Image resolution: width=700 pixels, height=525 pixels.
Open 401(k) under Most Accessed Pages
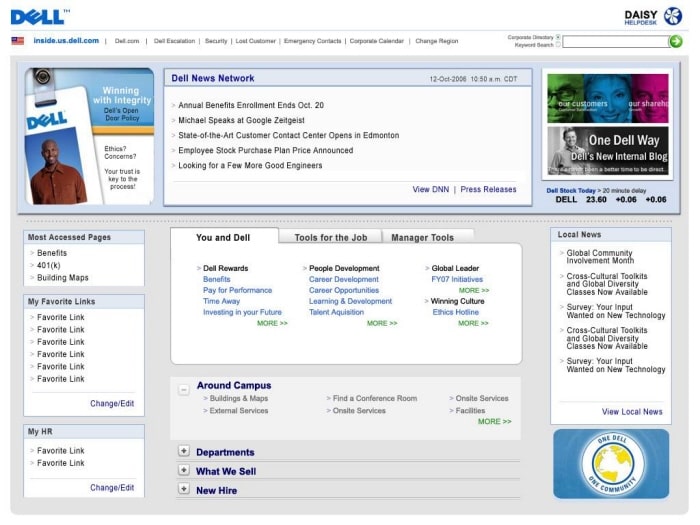click(x=48, y=265)
